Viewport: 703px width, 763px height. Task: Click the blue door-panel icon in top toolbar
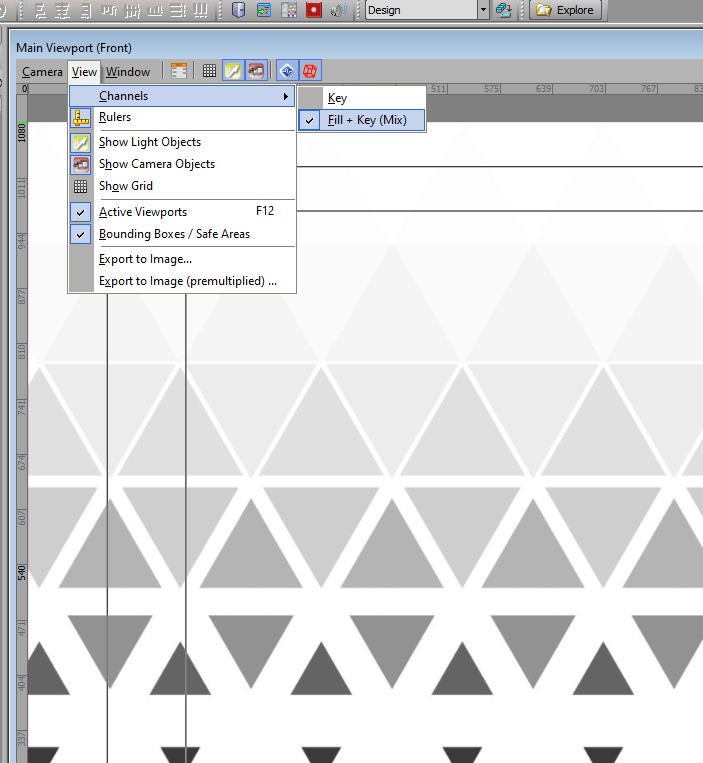click(238, 10)
